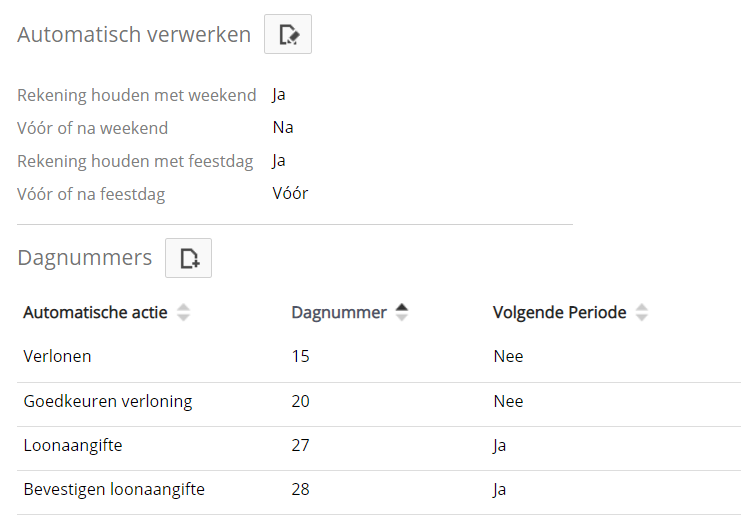The width and height of the screenshot is (752, 528).
Task: Sort by Automatische actie column arrows
Action: coord(183,312)
